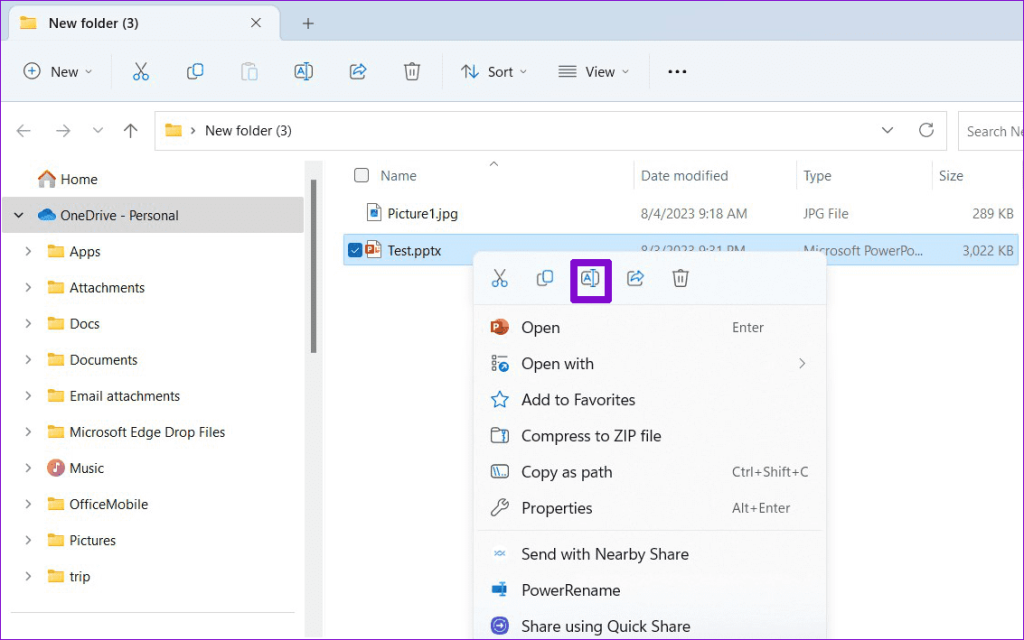Open the recent locations dropdown arrow
The image size is (1024, 640).
pos(98,131)
